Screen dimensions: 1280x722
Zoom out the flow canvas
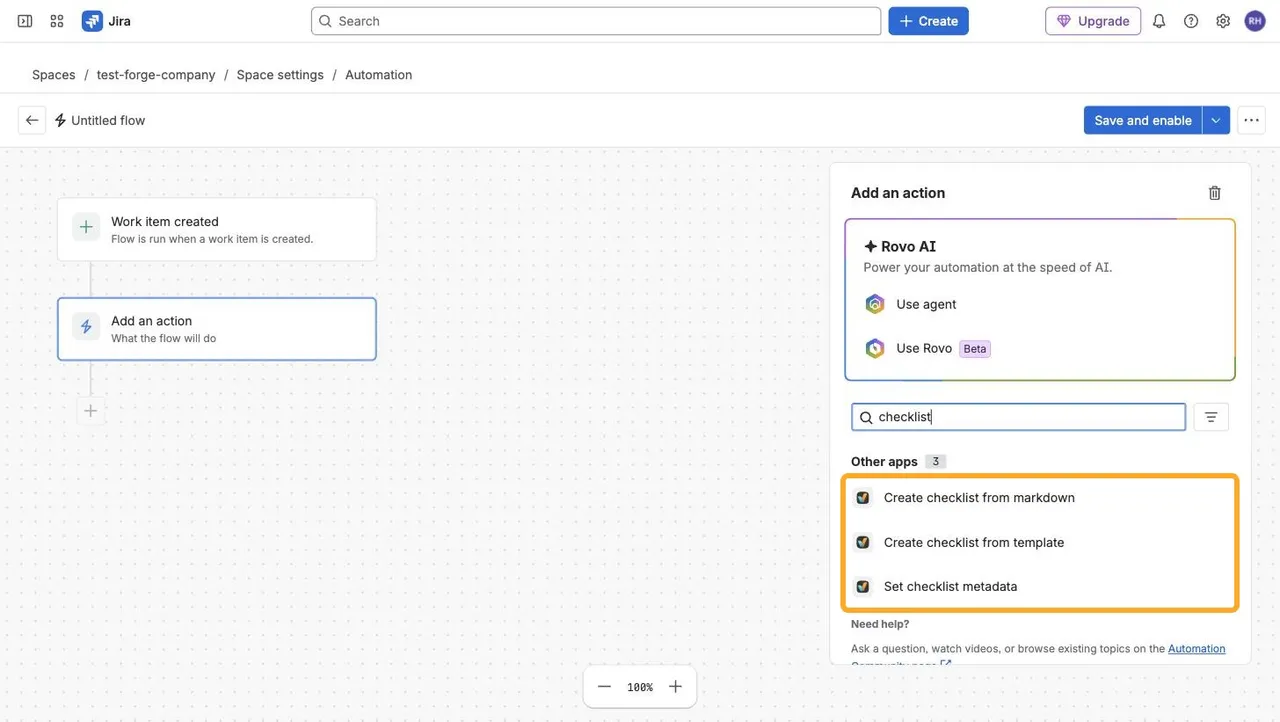pyautogui.click(x=604, y=687)
